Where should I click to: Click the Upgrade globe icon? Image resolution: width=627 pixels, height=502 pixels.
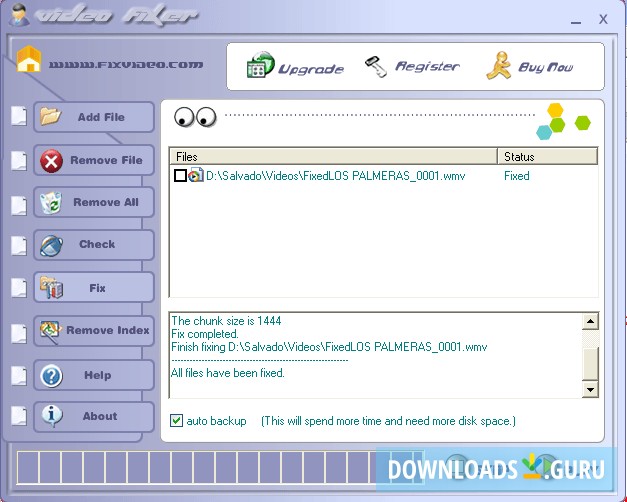click(260, 64)
